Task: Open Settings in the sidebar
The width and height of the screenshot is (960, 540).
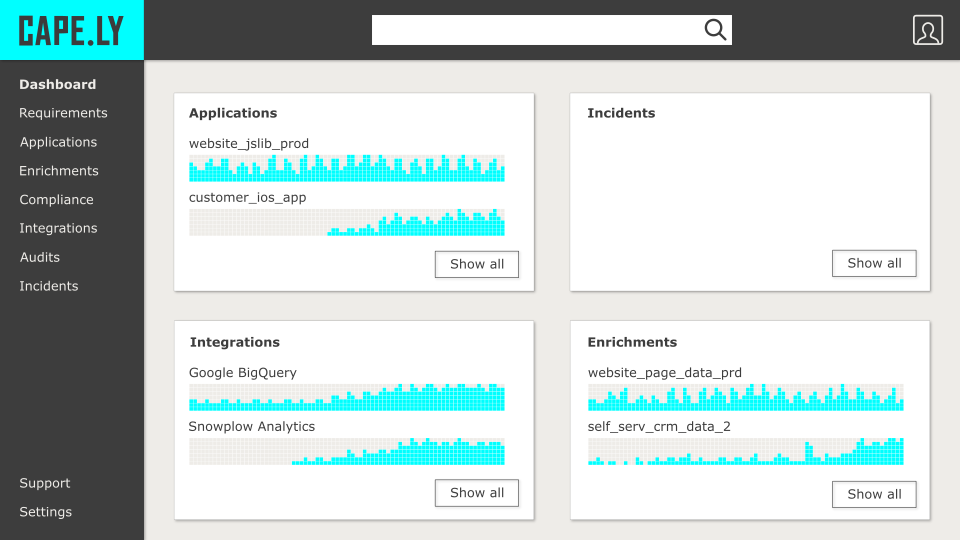Action: point(46,512)
